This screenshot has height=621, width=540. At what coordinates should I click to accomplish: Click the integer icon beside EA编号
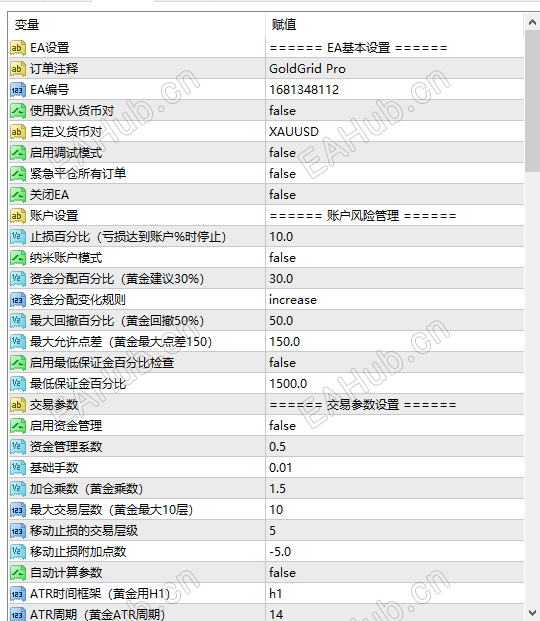[17, 90]
